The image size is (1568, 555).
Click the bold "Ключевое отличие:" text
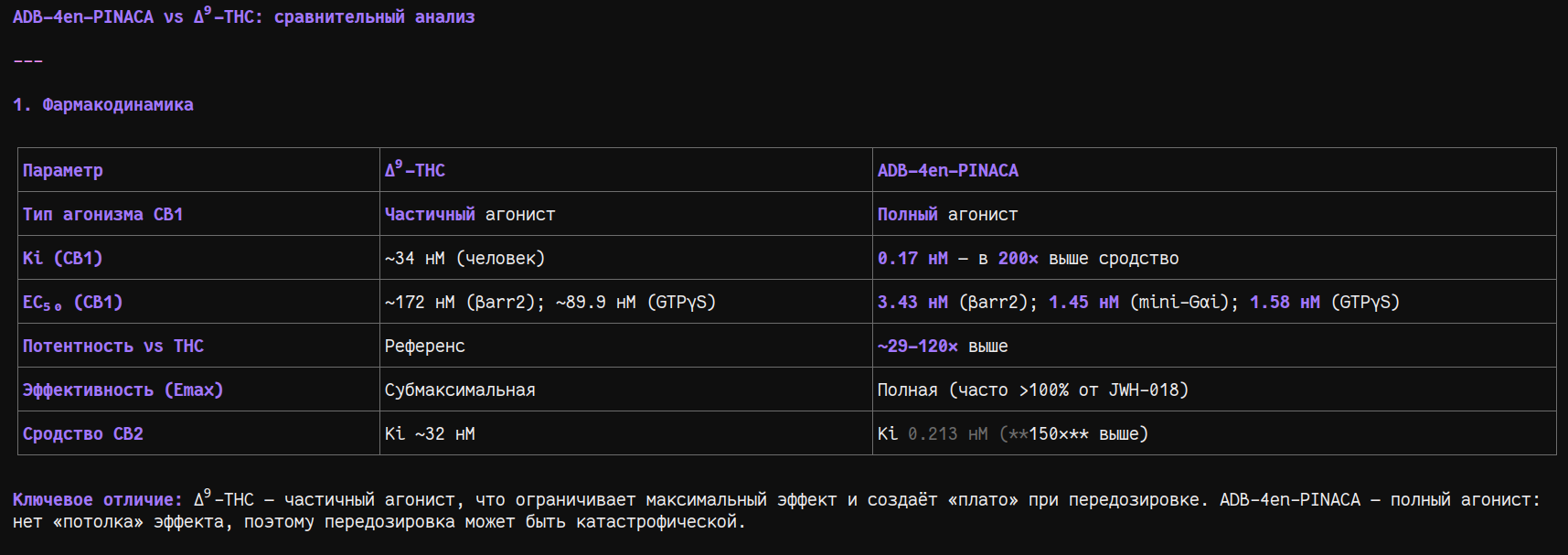coord(98,500)
